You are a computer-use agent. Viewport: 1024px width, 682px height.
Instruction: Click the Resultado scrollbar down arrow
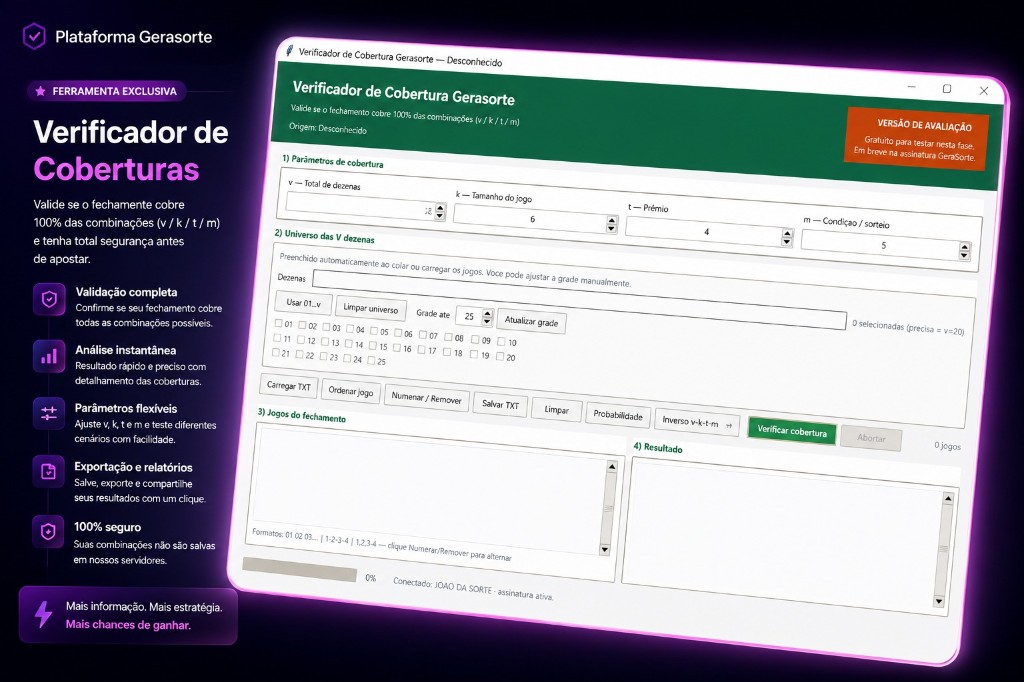click(939, 601)
